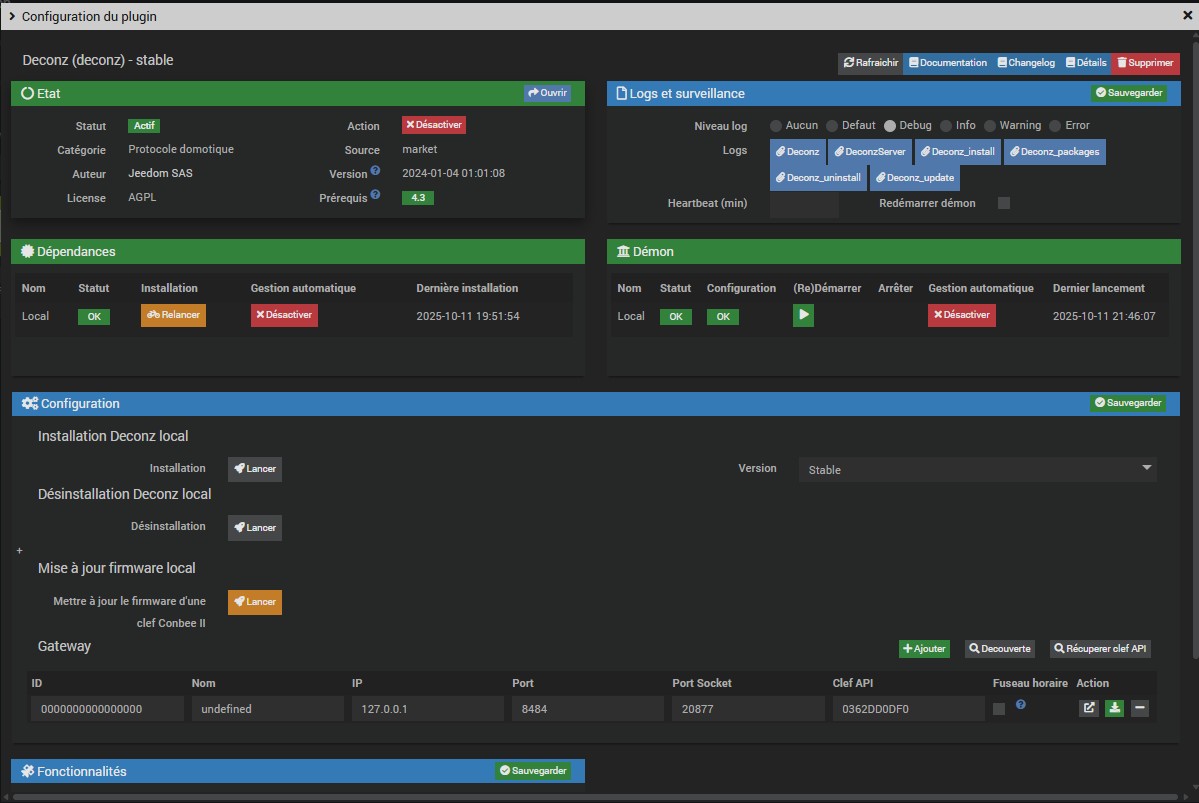Screen dimensions: 1199x803
Task: Click the help icon next to Version
Action: coord(375,171)
